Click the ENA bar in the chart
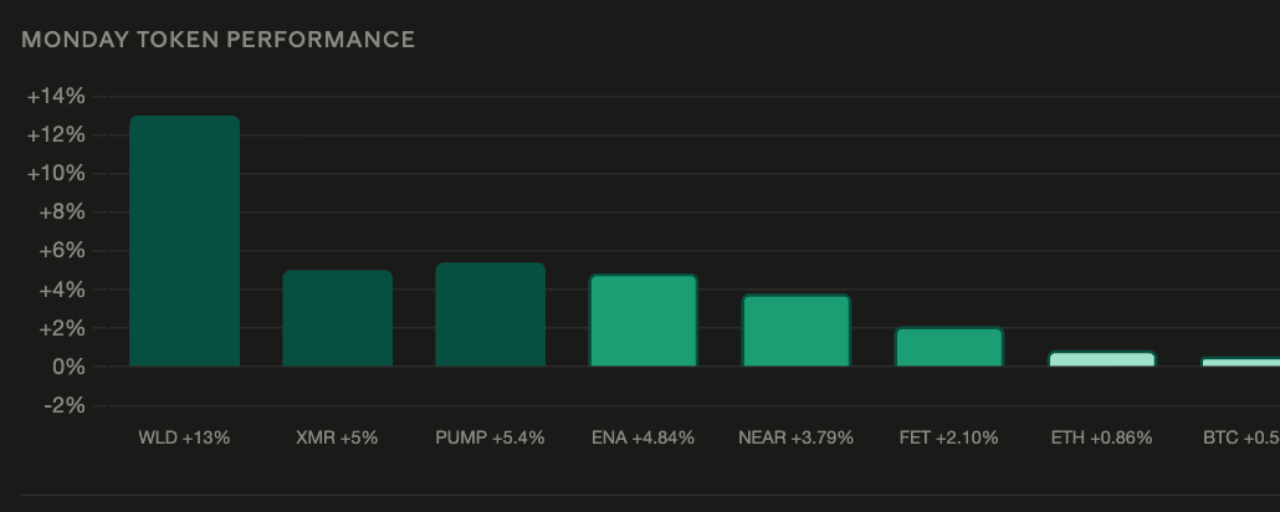The image size is (1280, 512). pos(644,320)
